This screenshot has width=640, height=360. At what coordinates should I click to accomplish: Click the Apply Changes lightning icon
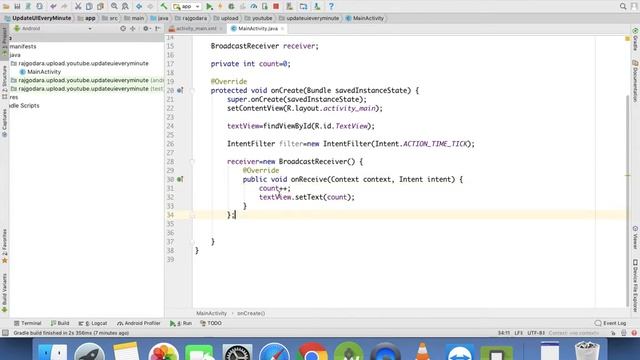pos(220,6)
